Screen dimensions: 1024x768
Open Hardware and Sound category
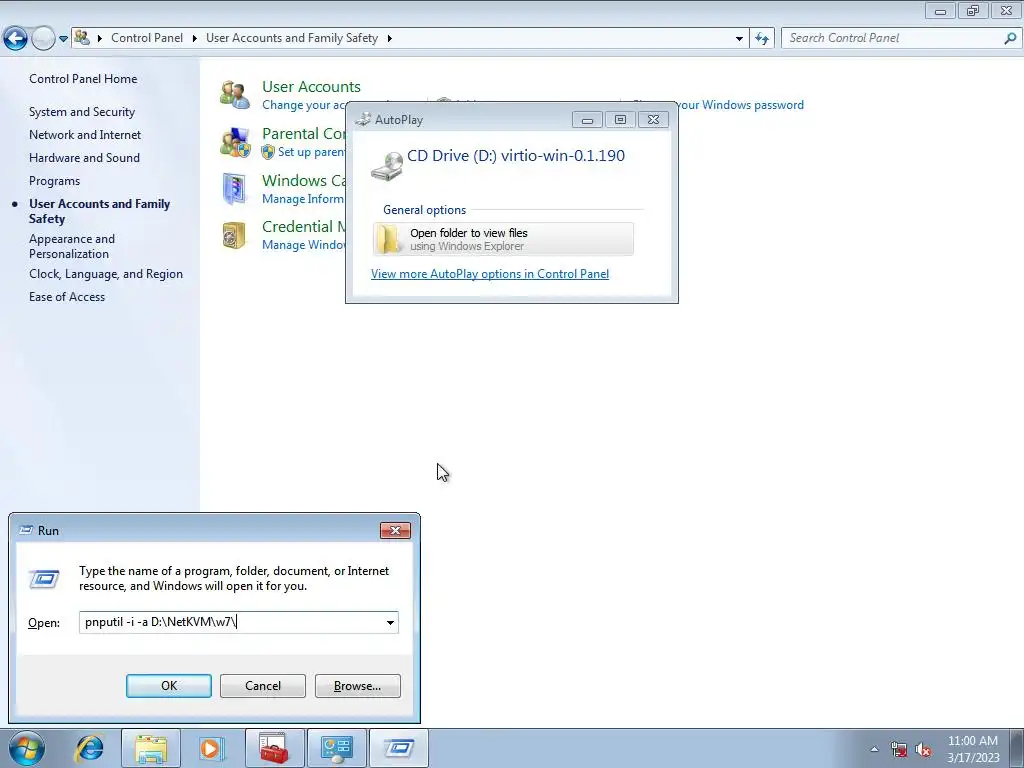point(84,157)
